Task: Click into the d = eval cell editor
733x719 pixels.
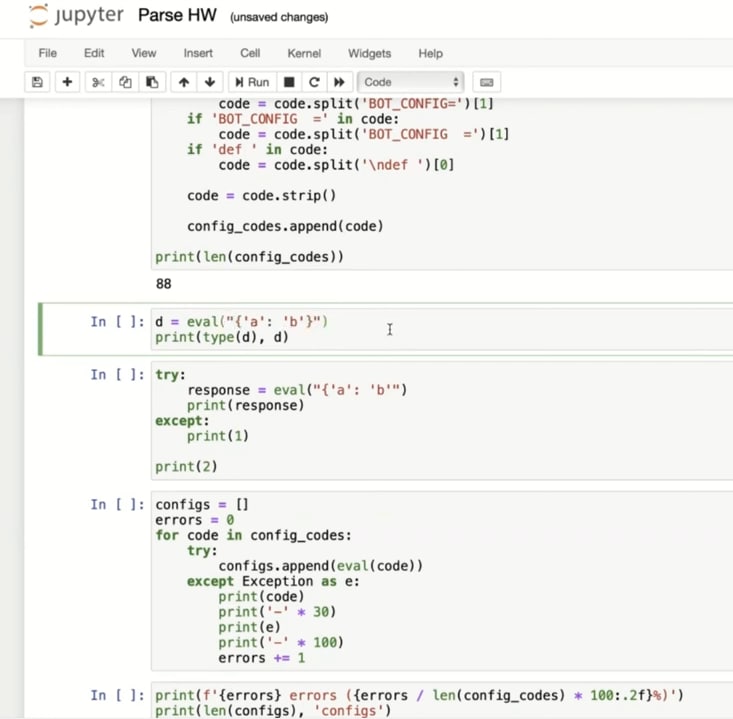Action: pyautogui.click(x=442, y=329)
